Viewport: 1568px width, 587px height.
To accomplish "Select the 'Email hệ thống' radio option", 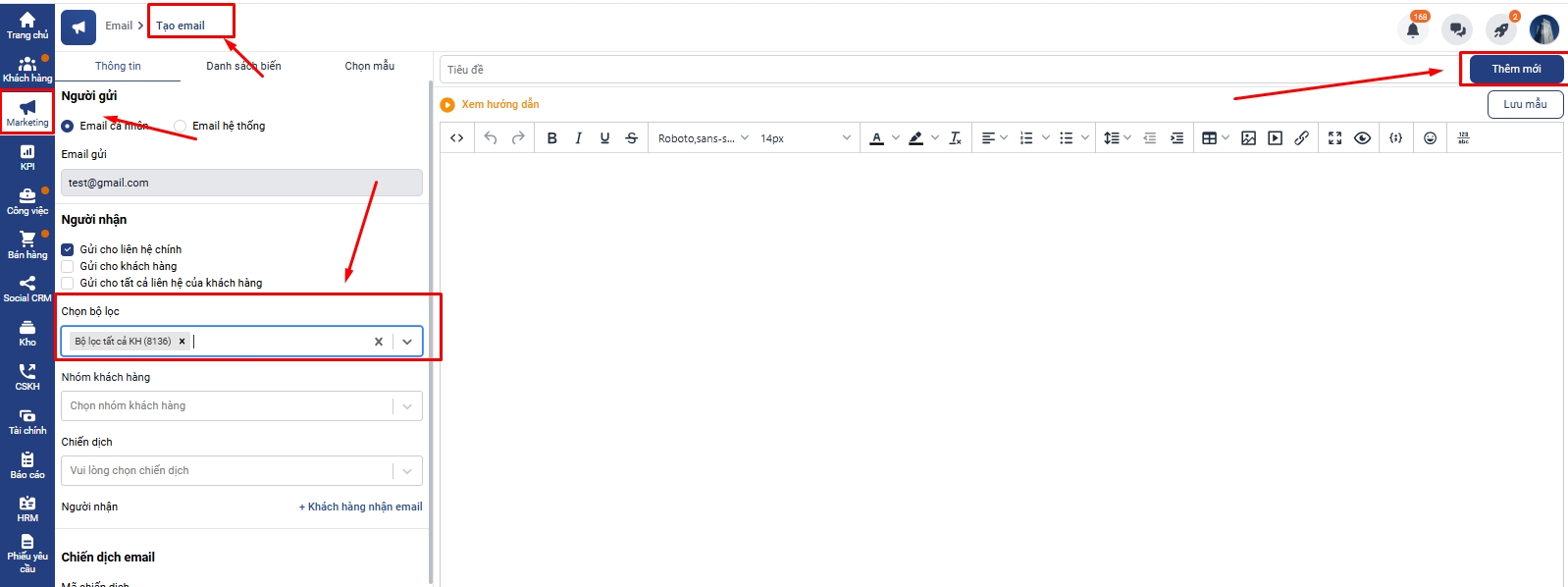I will (181, 126).
